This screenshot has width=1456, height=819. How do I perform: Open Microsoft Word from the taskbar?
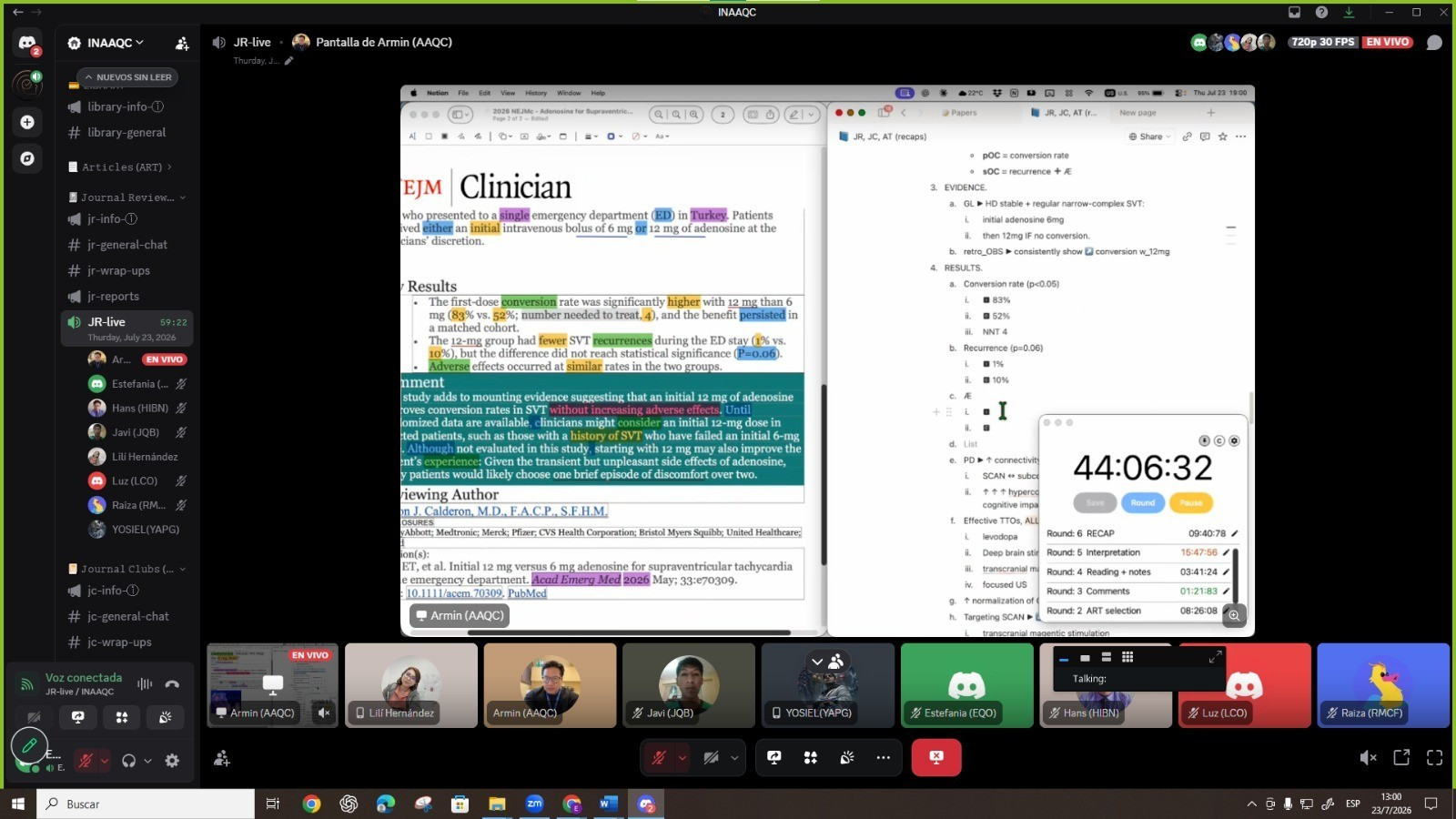609,804
